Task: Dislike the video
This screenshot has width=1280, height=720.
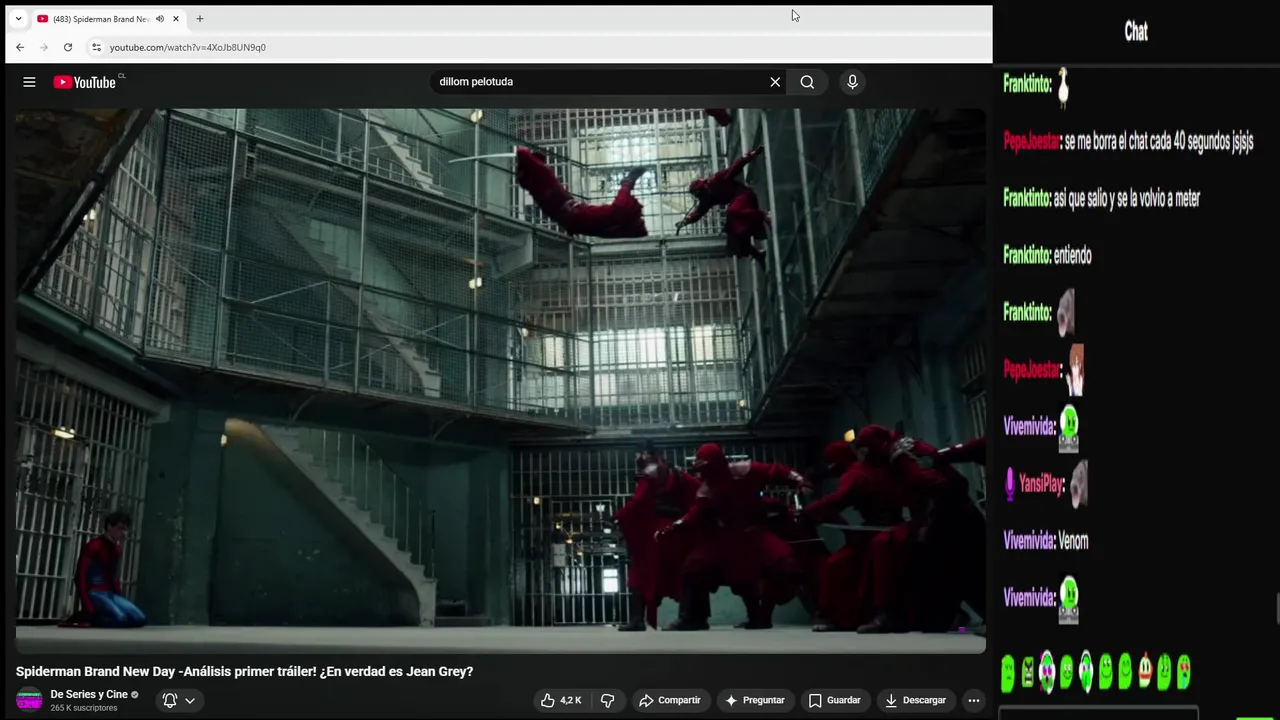Action: pyautogui.click(x=607, y=700)
